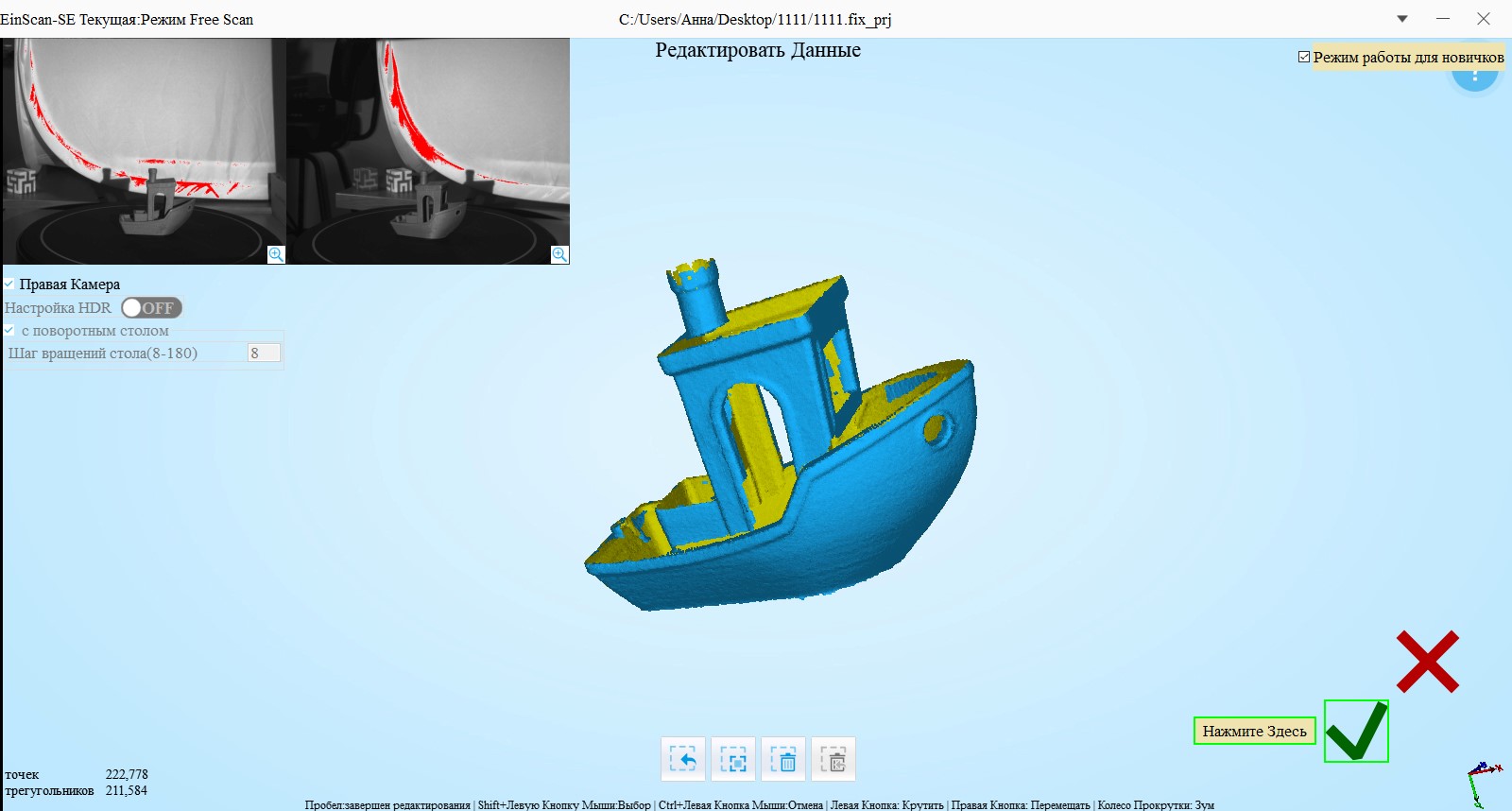
Task: Click the greyed undo-delete trash icon
Action: pos(833,759)
